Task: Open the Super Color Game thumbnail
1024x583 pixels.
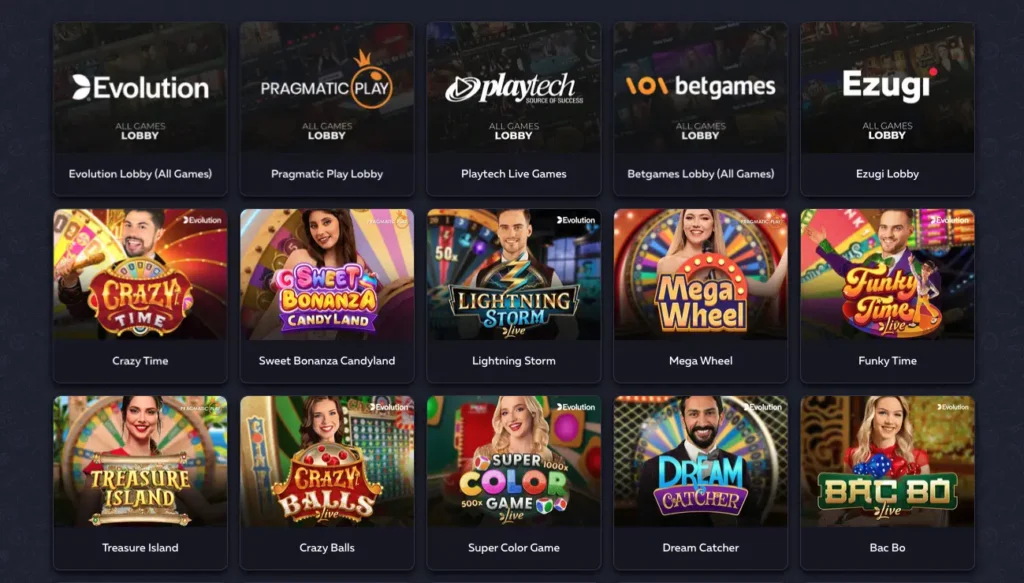Action: [514, 462]
